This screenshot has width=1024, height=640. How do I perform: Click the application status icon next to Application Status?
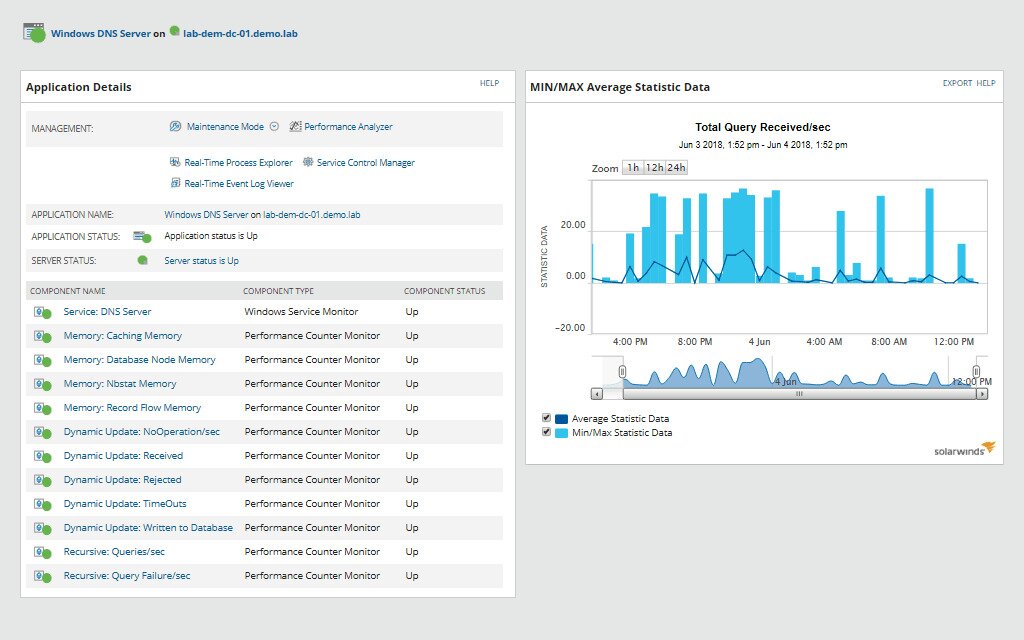click(140, 236)
